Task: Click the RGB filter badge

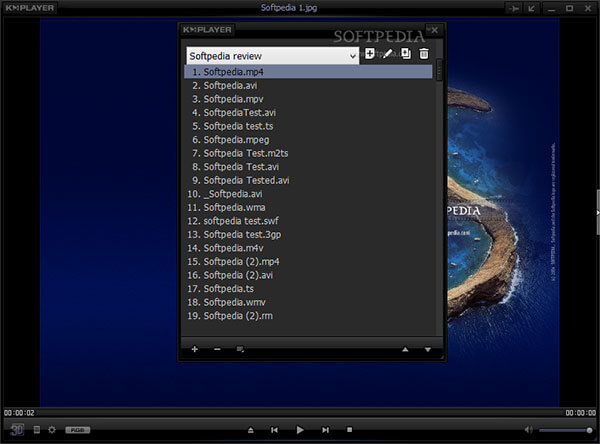Action: pyautogui.click(x=77, y=430)
